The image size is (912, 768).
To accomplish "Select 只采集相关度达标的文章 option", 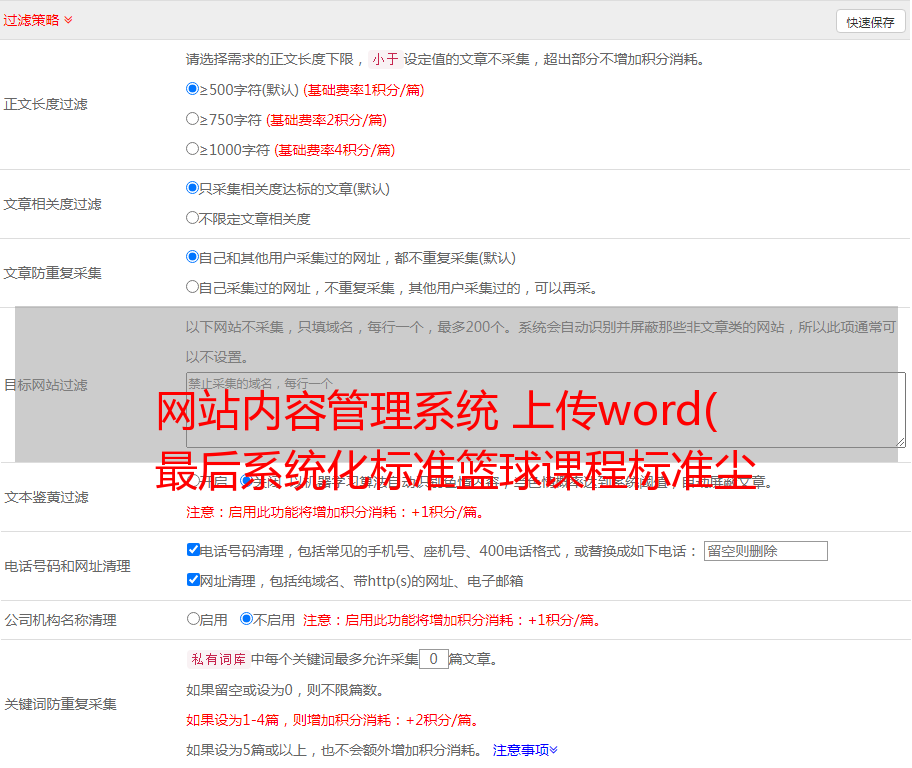I will pos(193,188).
